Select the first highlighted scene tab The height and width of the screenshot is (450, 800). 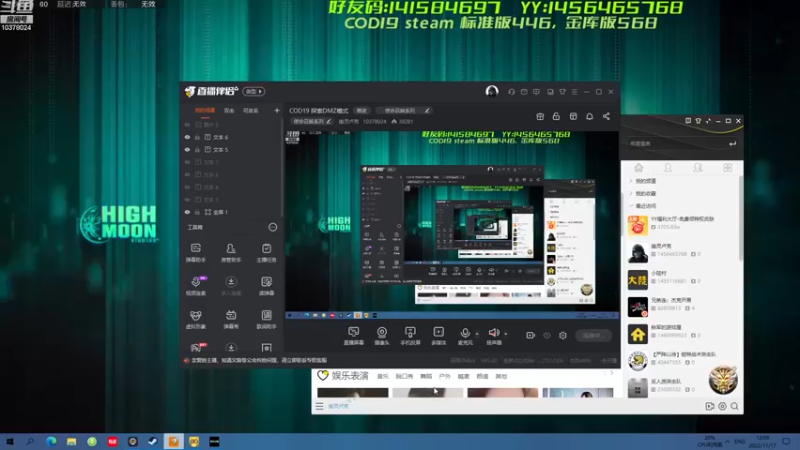pyautogui.click(x=205, y=110)
